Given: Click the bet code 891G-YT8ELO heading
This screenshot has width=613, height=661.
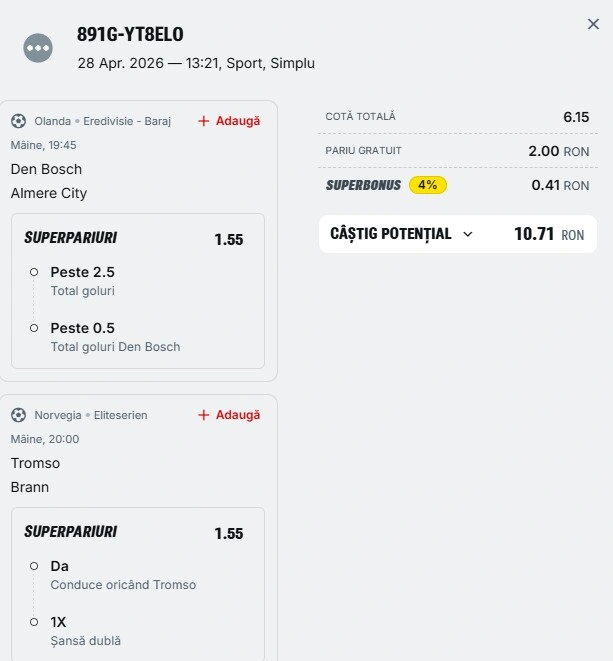Looking at the screenshot, I should pyautogui.click(x=130, y=35).
